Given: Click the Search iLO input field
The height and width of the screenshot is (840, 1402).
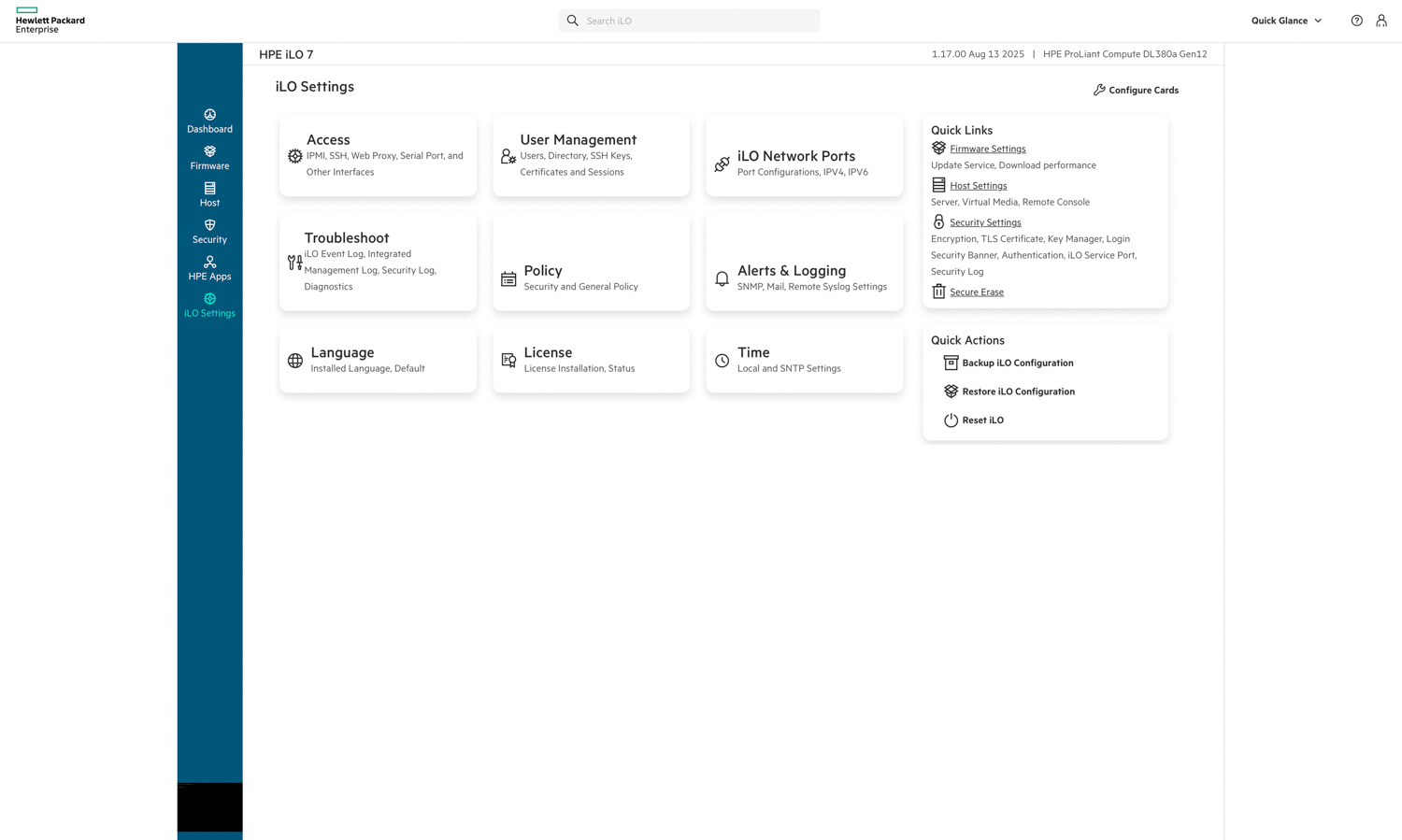Looking at the screenshot, I should [696, 21].
